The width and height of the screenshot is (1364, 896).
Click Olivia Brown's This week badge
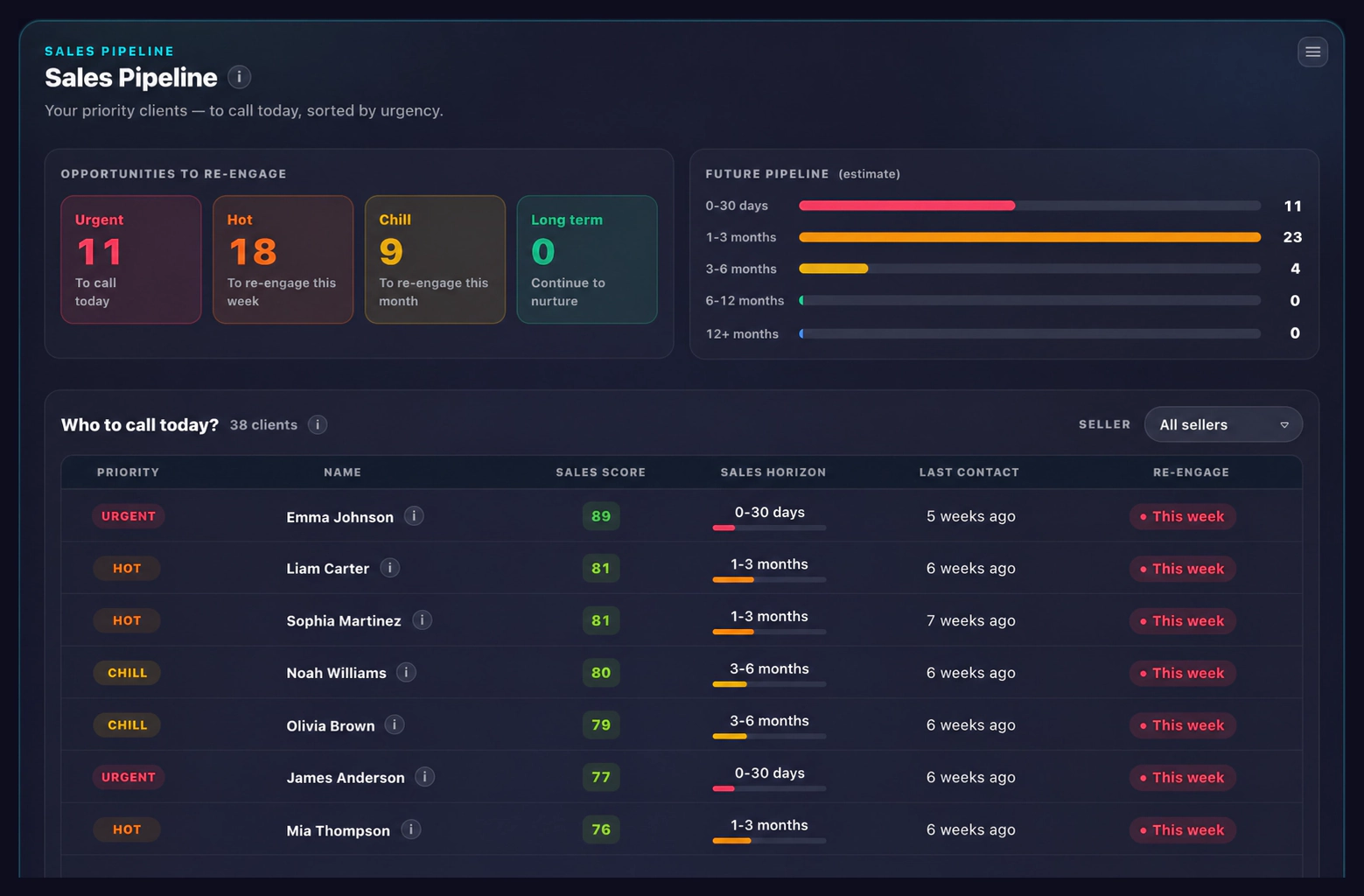click(1182, 725)
